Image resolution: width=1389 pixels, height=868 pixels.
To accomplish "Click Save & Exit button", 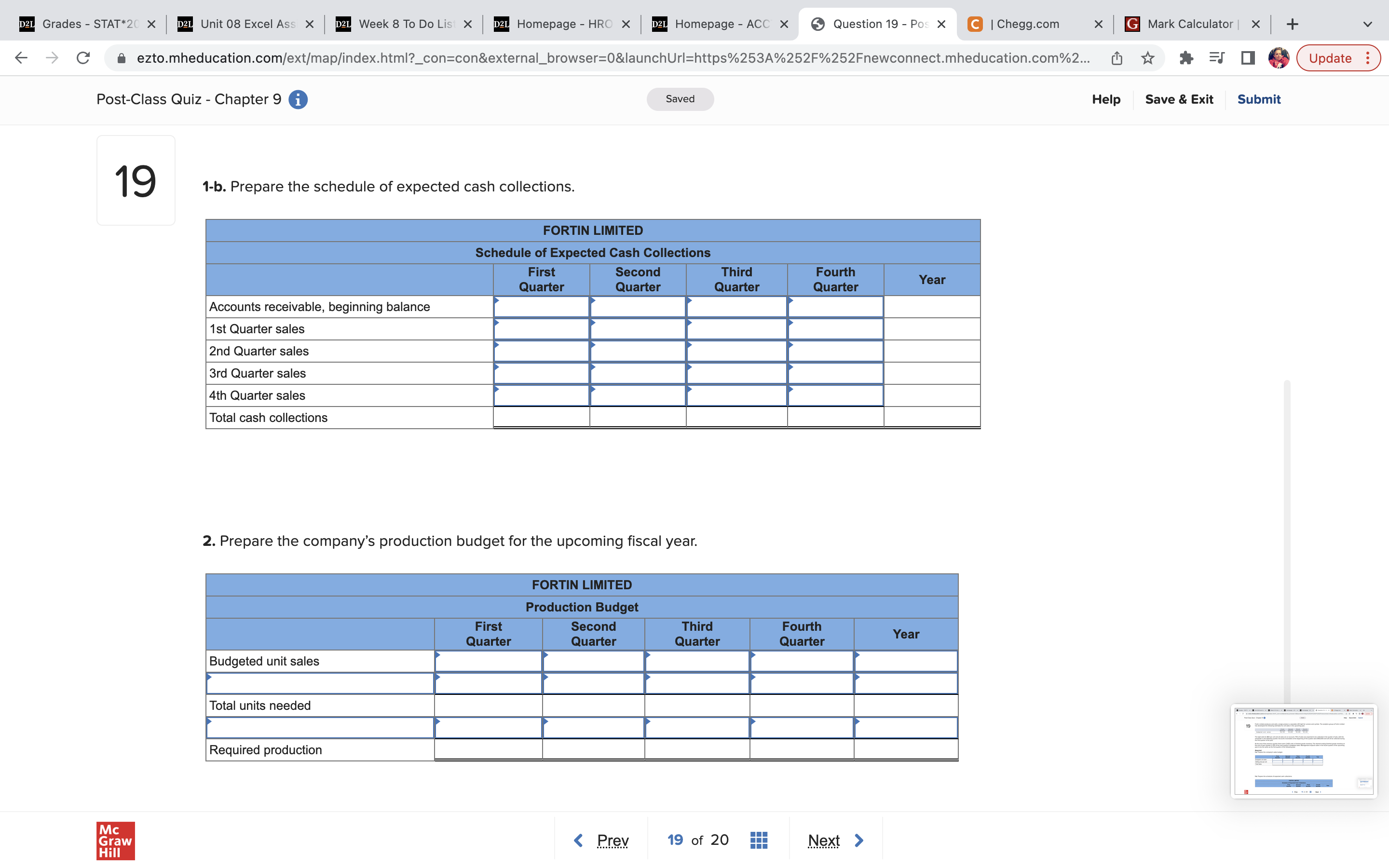I will (1179, 99).
